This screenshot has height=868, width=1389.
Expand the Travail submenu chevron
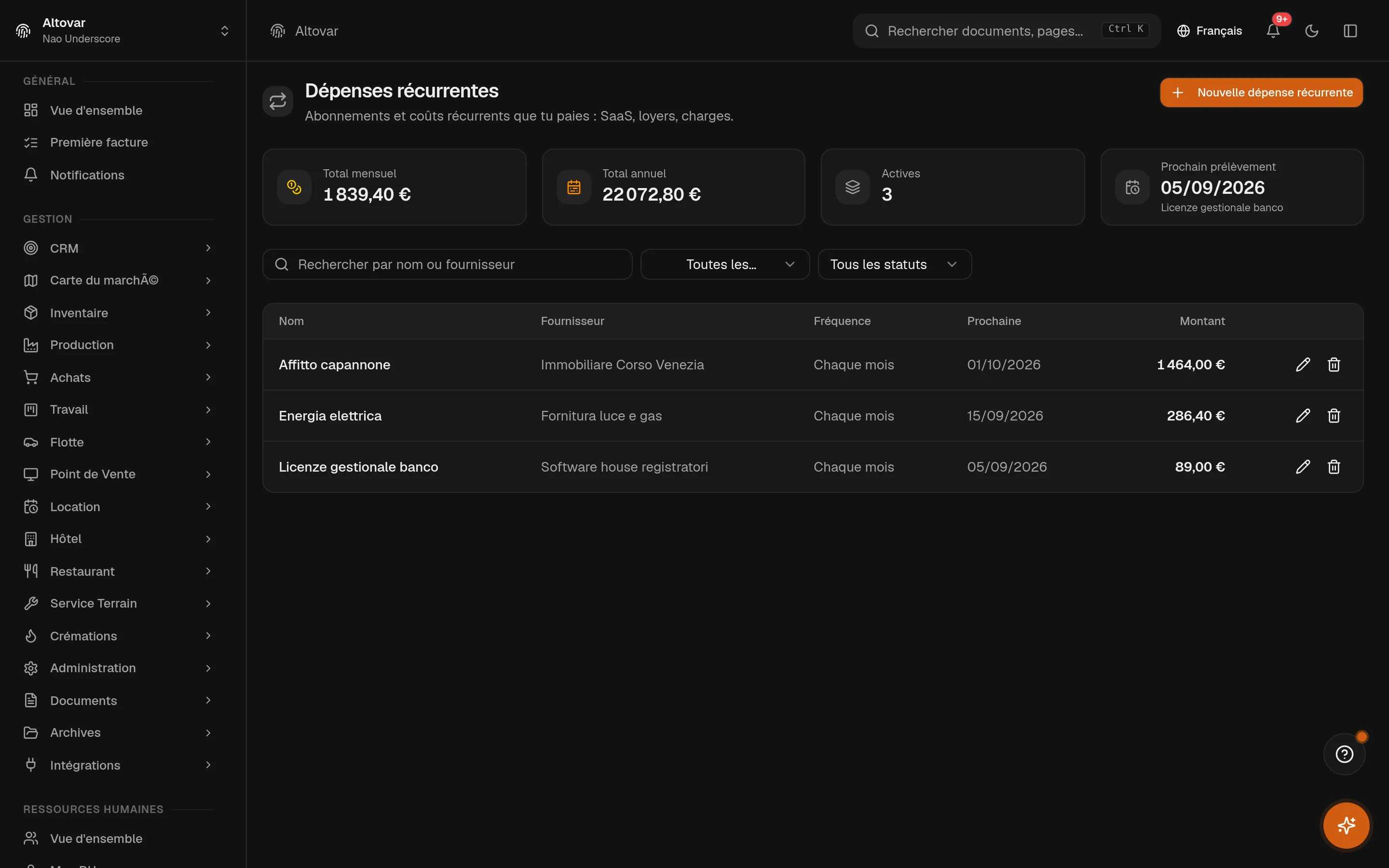point(208,410)
